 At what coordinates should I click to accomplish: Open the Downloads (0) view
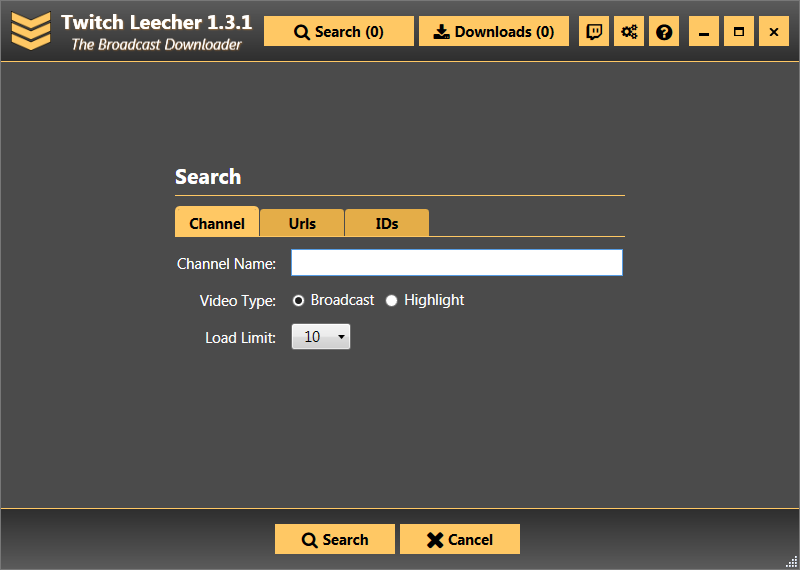[494, 32]
